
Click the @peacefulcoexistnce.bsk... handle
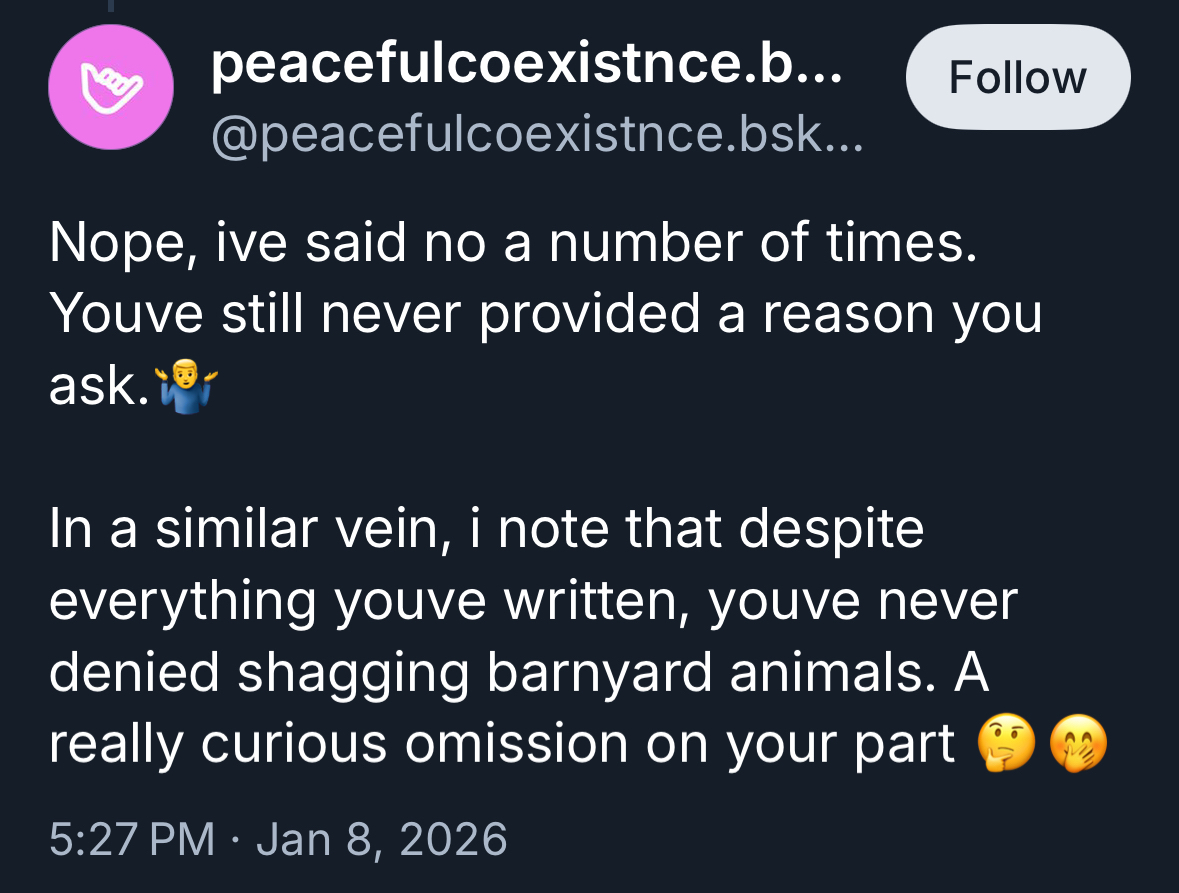click(x=535, y=133)
